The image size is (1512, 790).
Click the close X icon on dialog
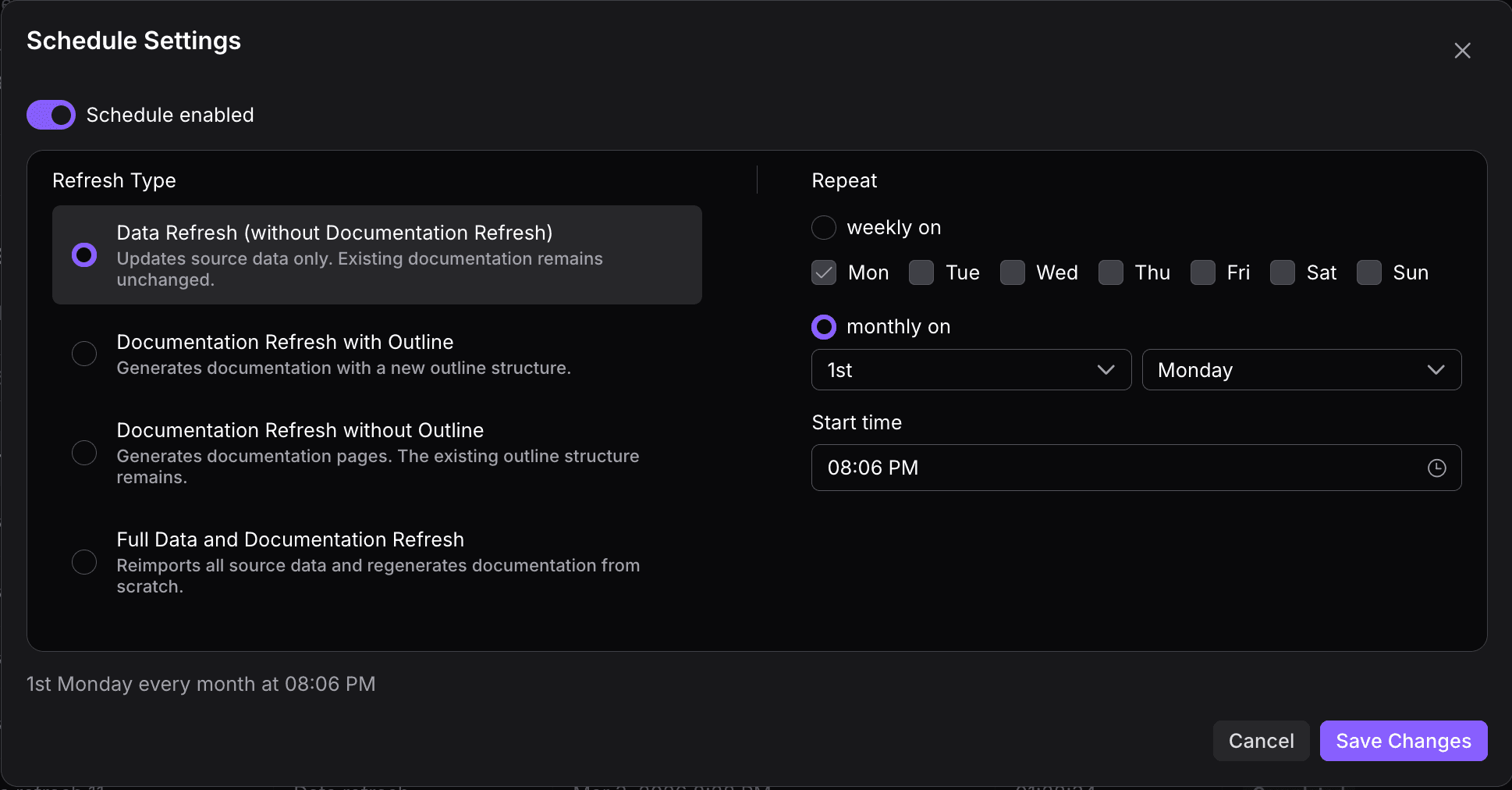coord(1462,50)
